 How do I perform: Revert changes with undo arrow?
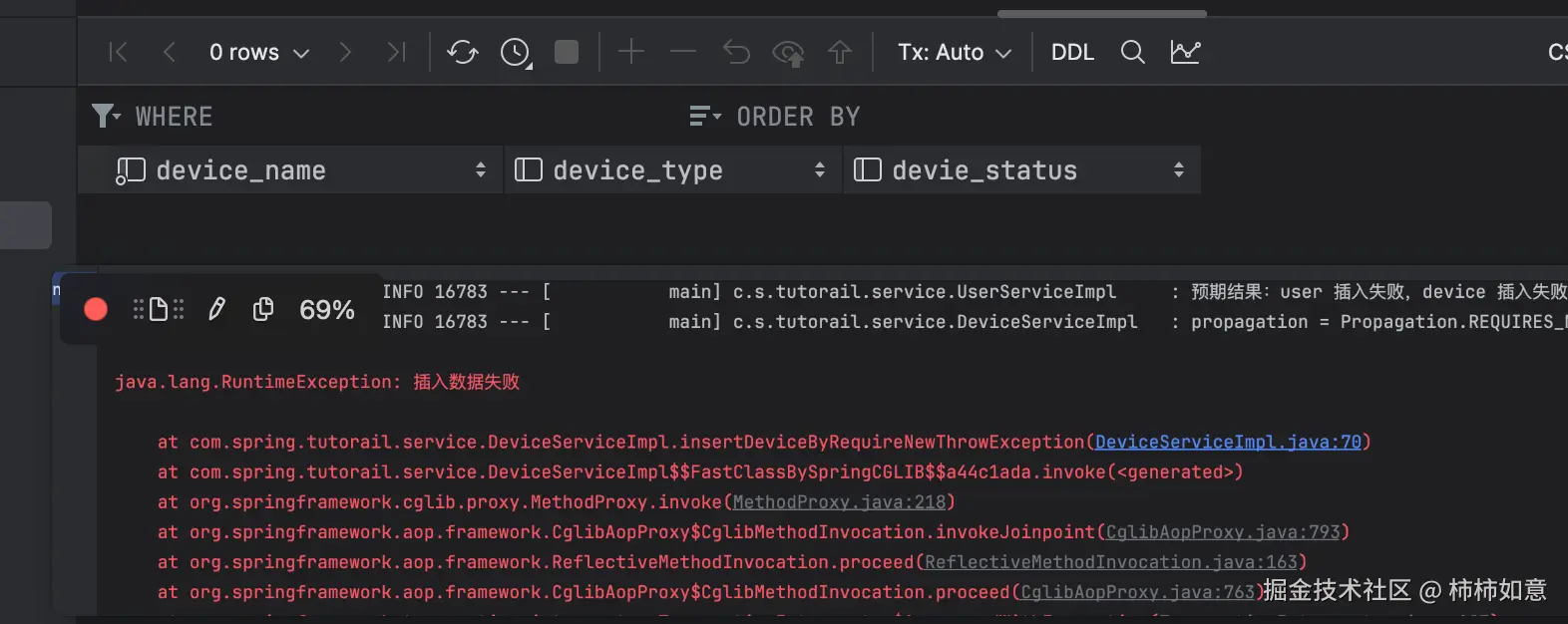[x=736, y=52]
